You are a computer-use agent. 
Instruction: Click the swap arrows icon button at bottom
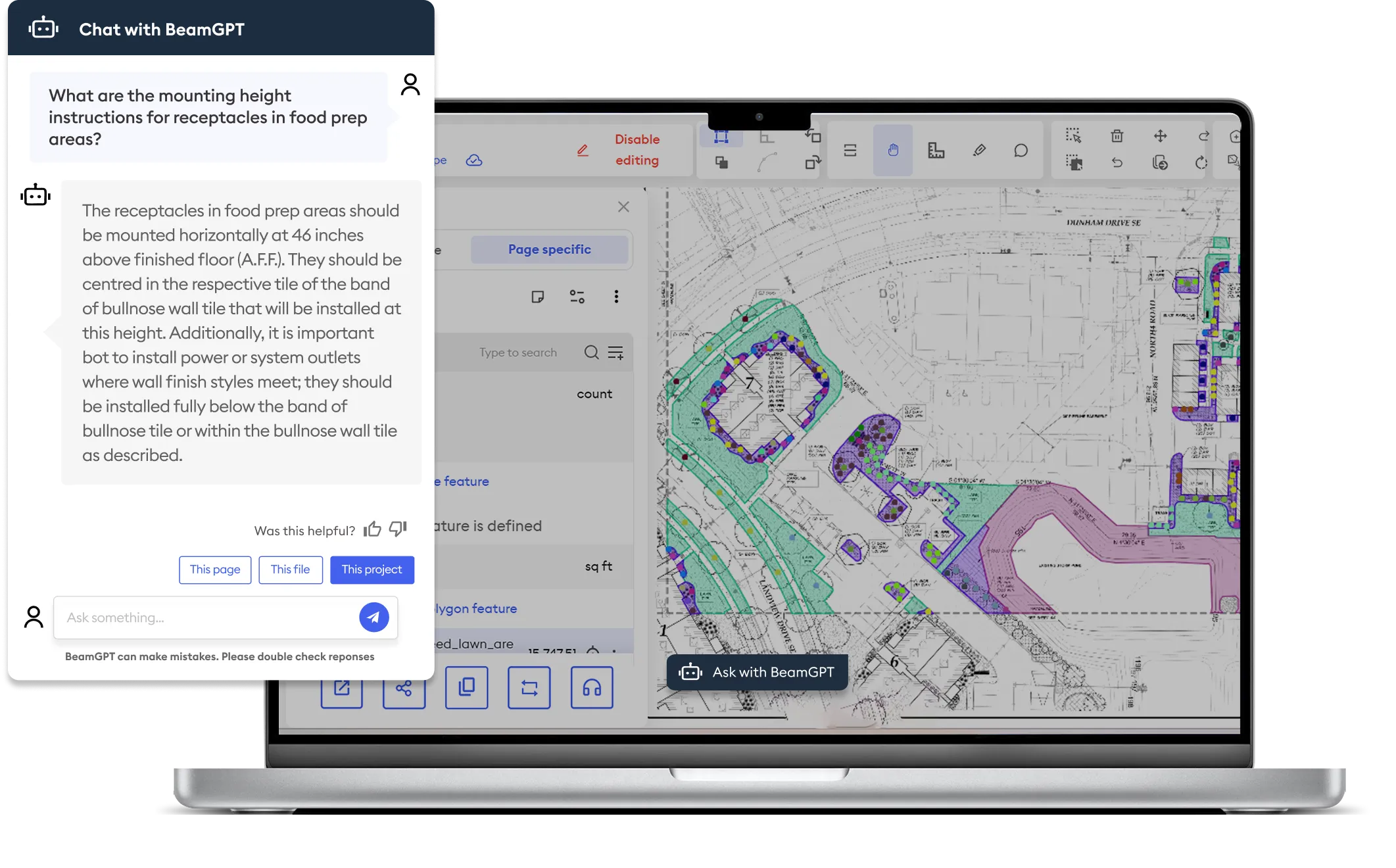coord(529,688)
